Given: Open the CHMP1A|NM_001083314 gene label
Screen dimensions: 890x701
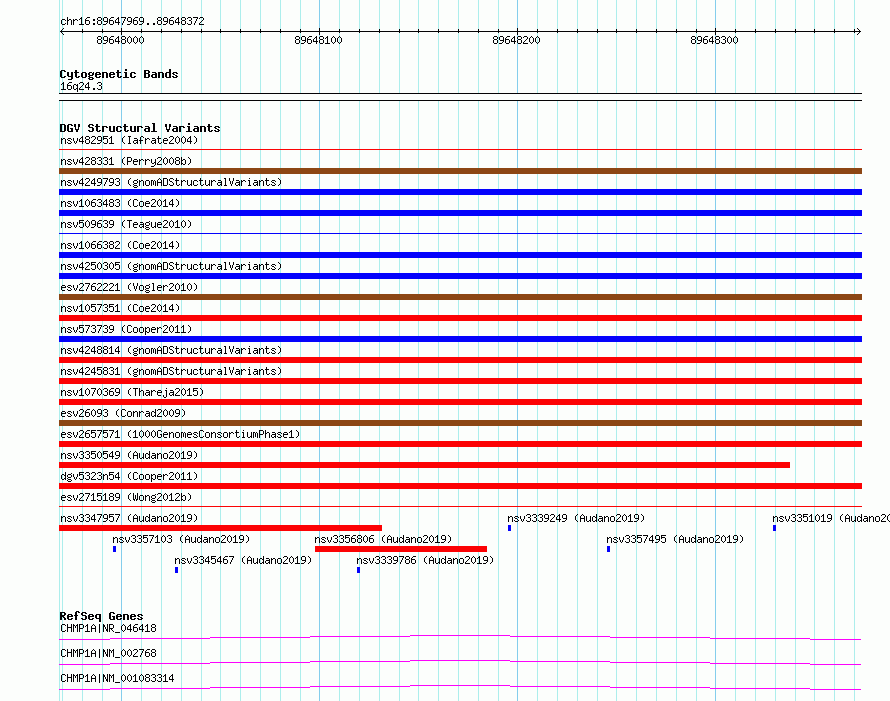Looking at the screenshot, I should (117, 678).
